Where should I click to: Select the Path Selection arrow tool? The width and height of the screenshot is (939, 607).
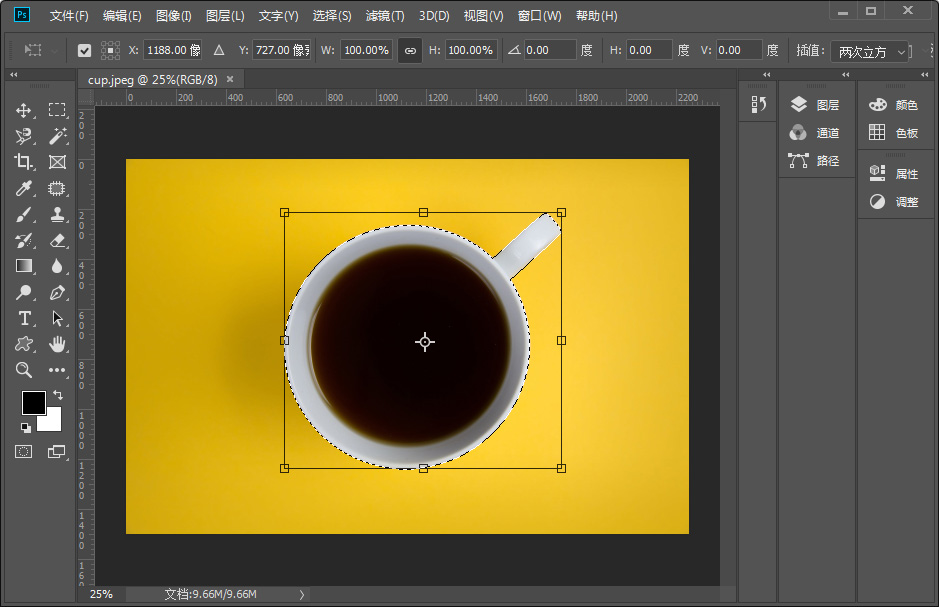coord(57,318)
